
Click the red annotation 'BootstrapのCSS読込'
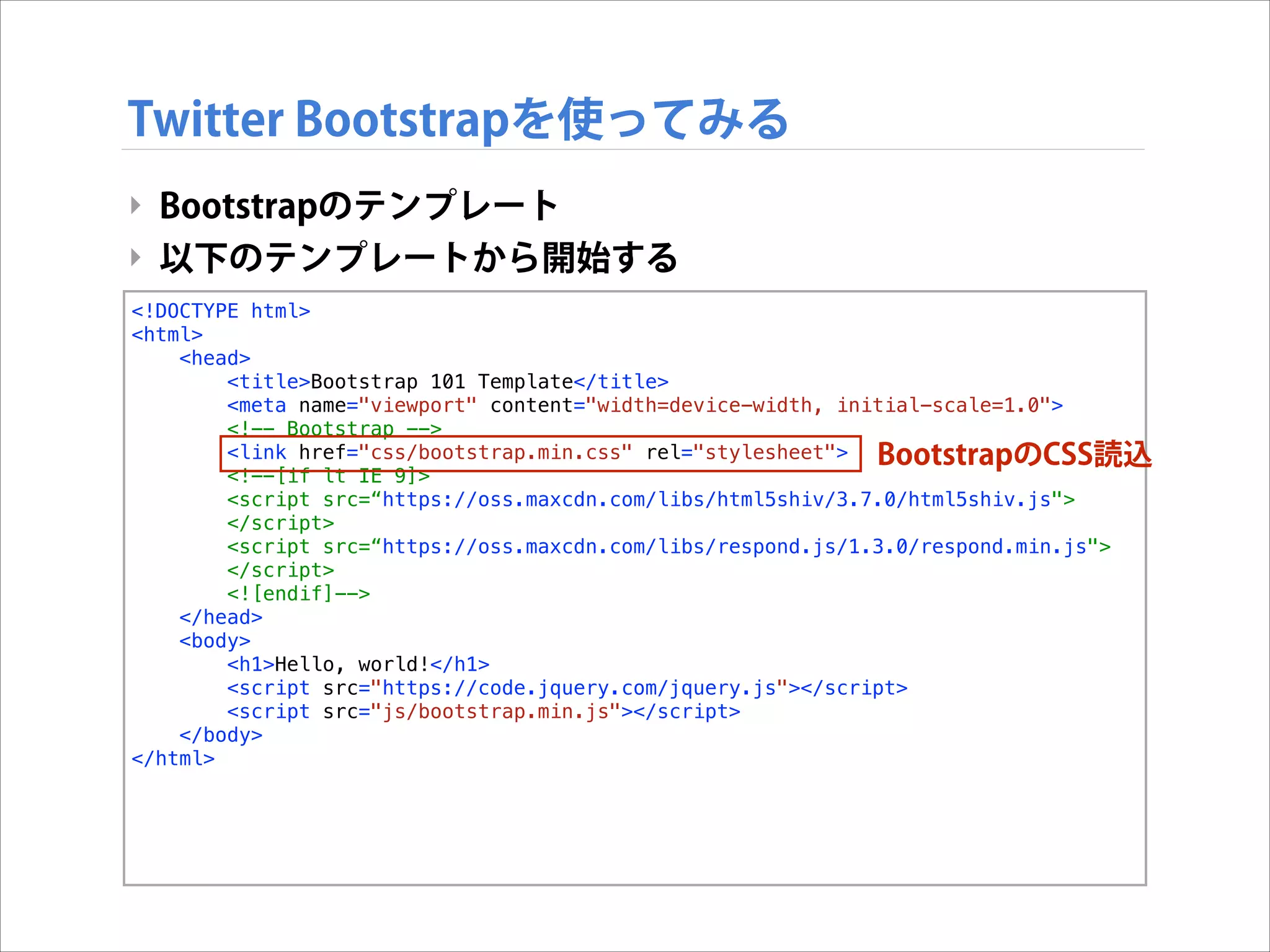[1015, 454]
